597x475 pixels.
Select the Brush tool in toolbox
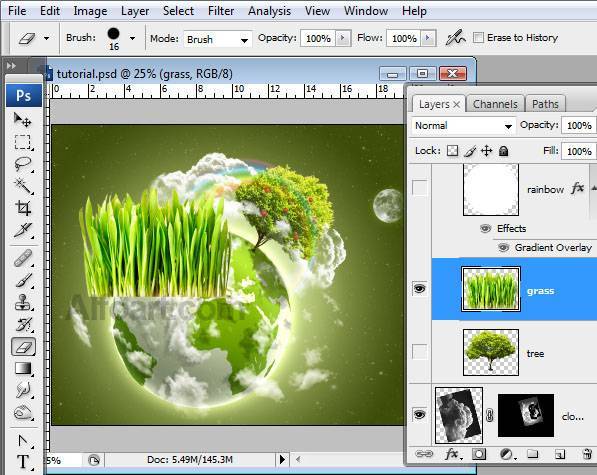(x=23, y=281)
